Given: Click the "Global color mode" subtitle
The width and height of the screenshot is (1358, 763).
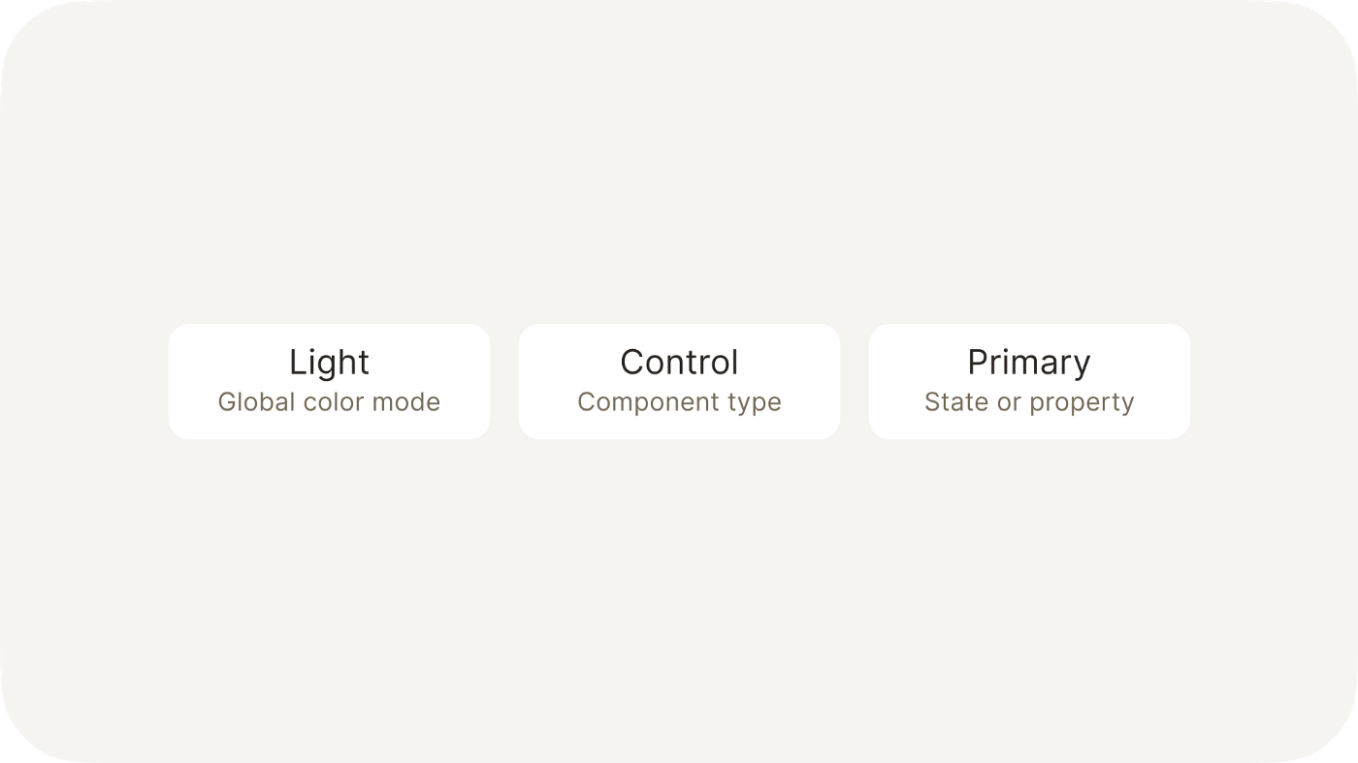Looking at the screenshot, I should coord(329,402).
